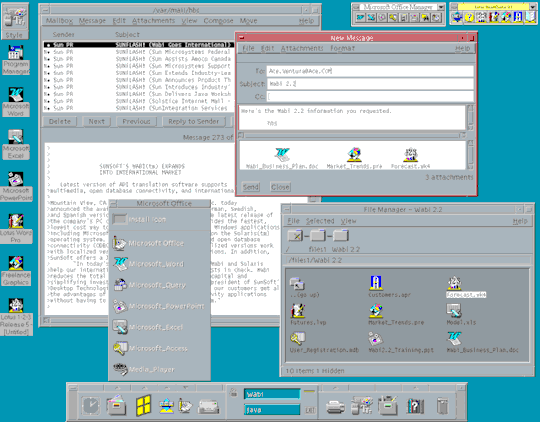540x422 pixels.
Task: Select User_Registration.mdb in File Manager
Action: (x=324, y=342)
